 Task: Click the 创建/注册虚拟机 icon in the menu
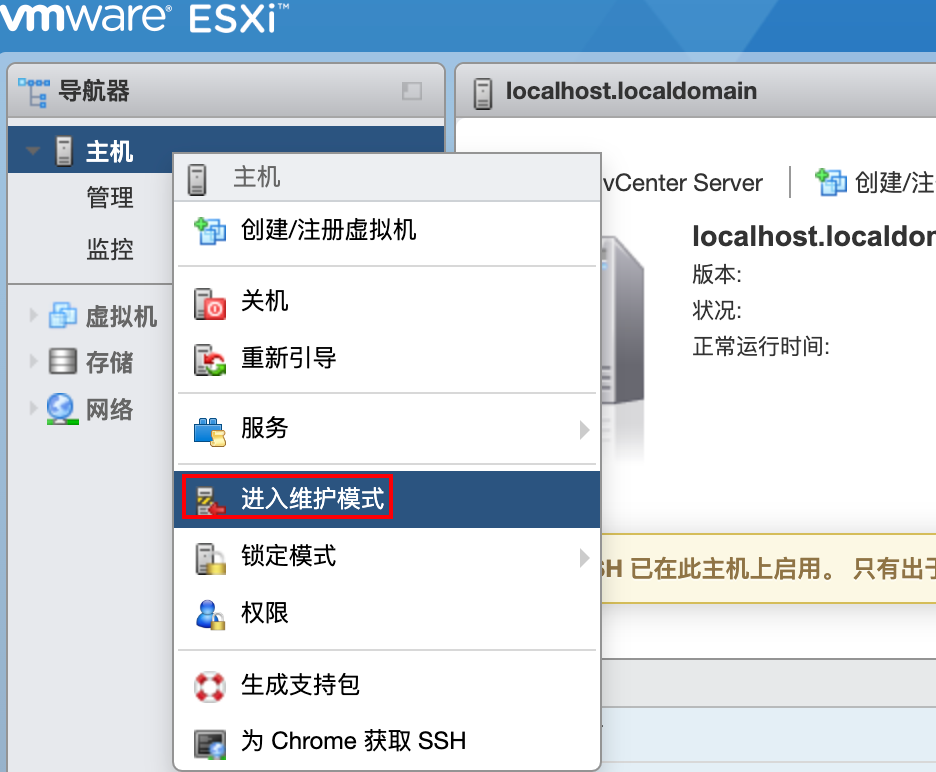pyautogui.click(x=213, y=231)
